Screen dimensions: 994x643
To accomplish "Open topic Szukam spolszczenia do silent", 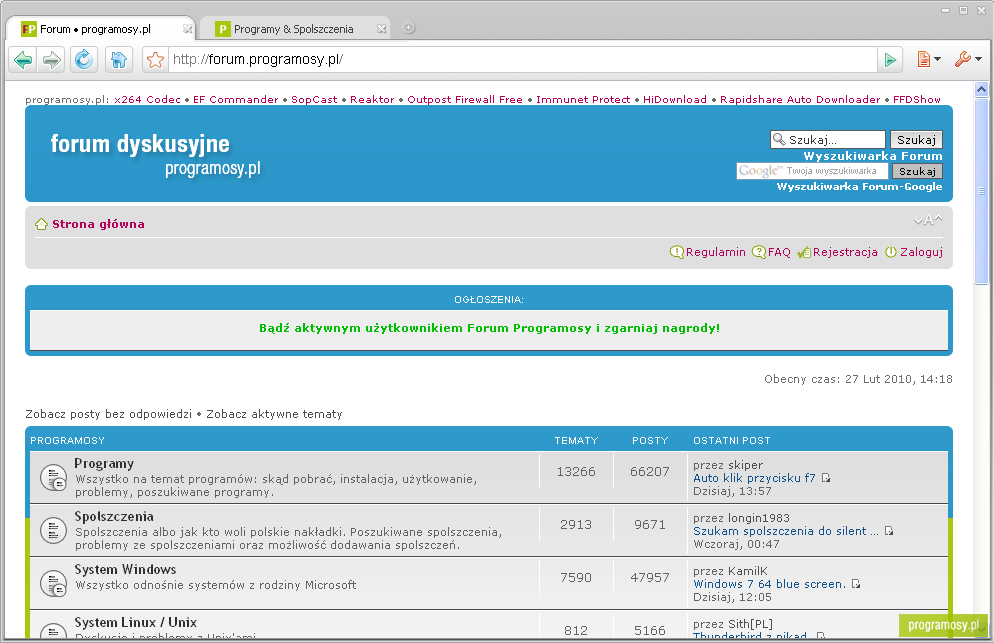I will coord(786,531).
